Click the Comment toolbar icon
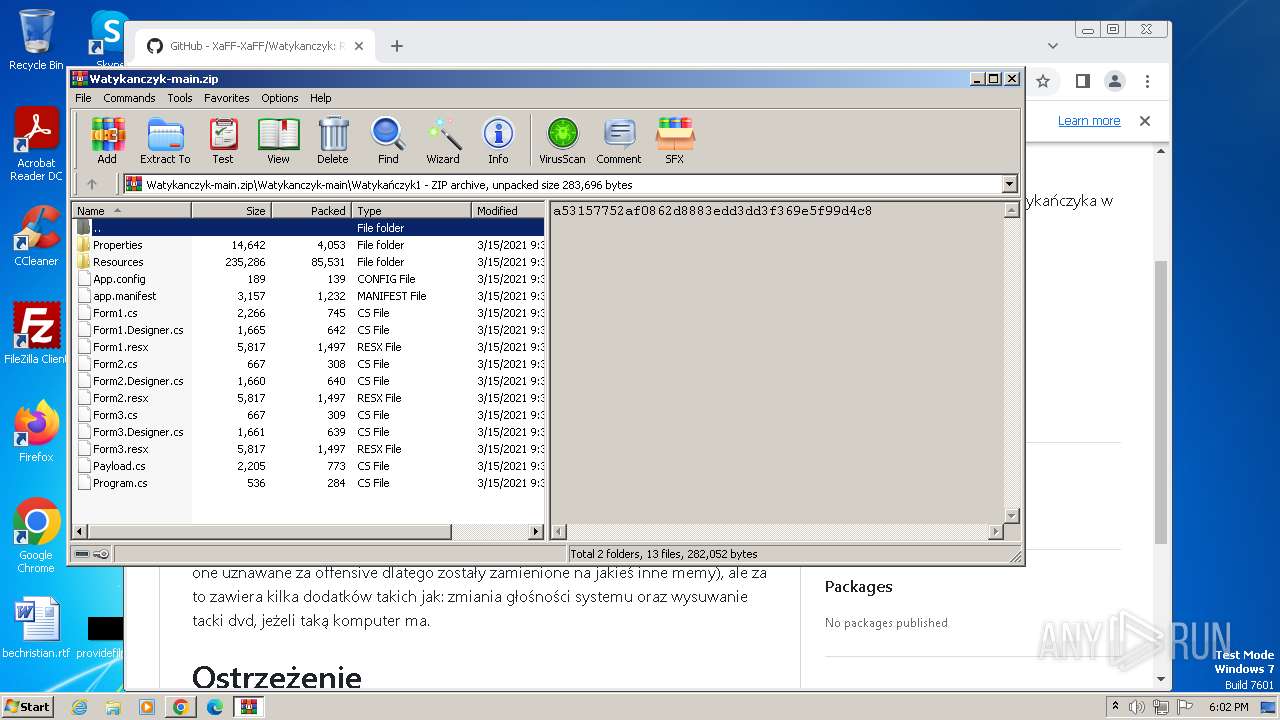 619,140
